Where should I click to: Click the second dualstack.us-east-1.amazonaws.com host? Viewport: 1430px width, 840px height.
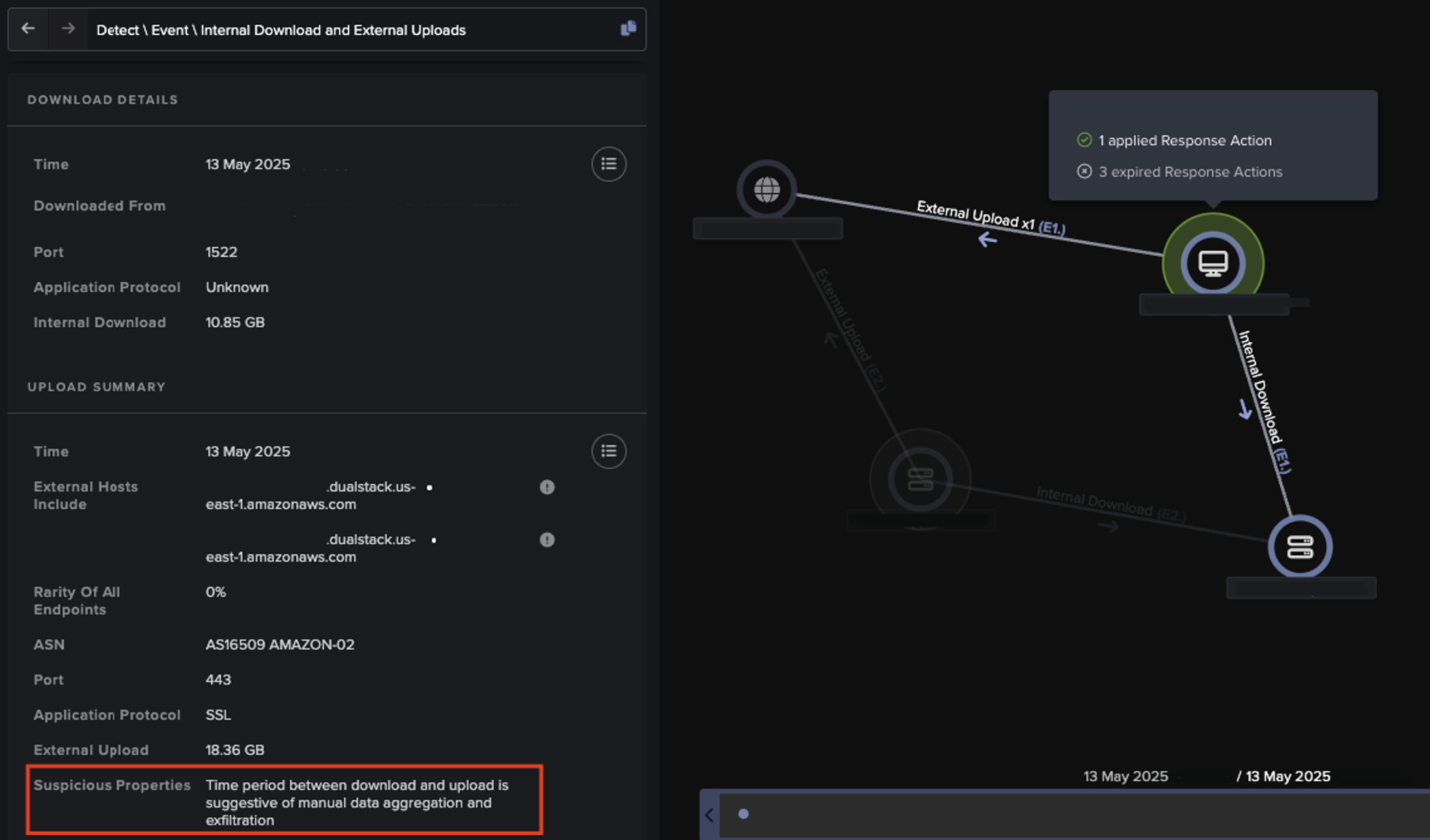coord(311,548)
